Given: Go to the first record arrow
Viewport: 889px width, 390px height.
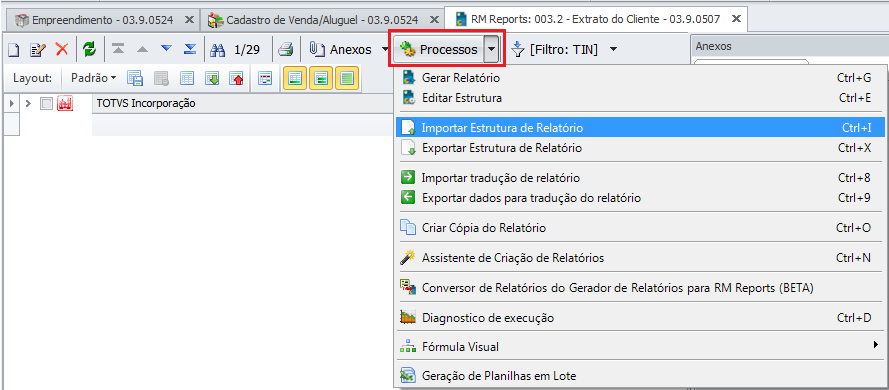Looking at the screenshot, I should point(118,49).
